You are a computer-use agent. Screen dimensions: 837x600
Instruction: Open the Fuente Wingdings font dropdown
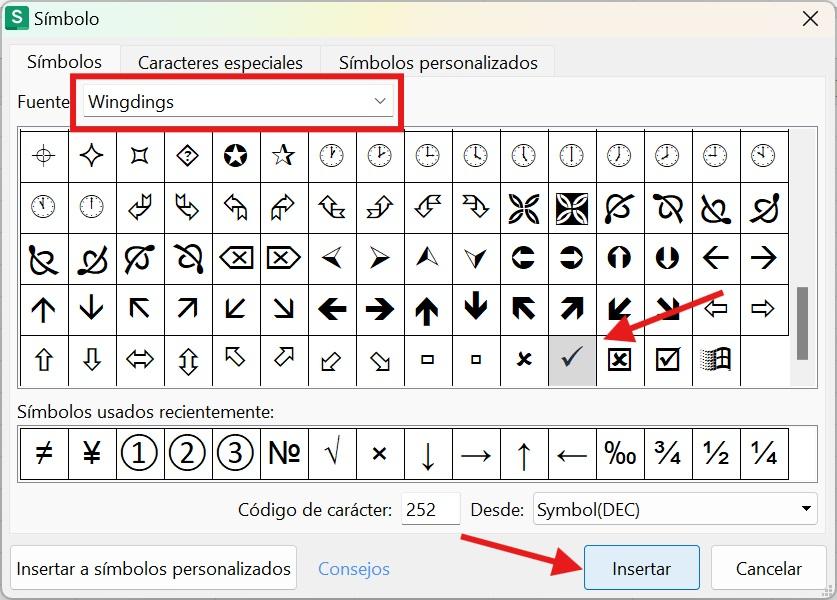(x=238, y=101)
